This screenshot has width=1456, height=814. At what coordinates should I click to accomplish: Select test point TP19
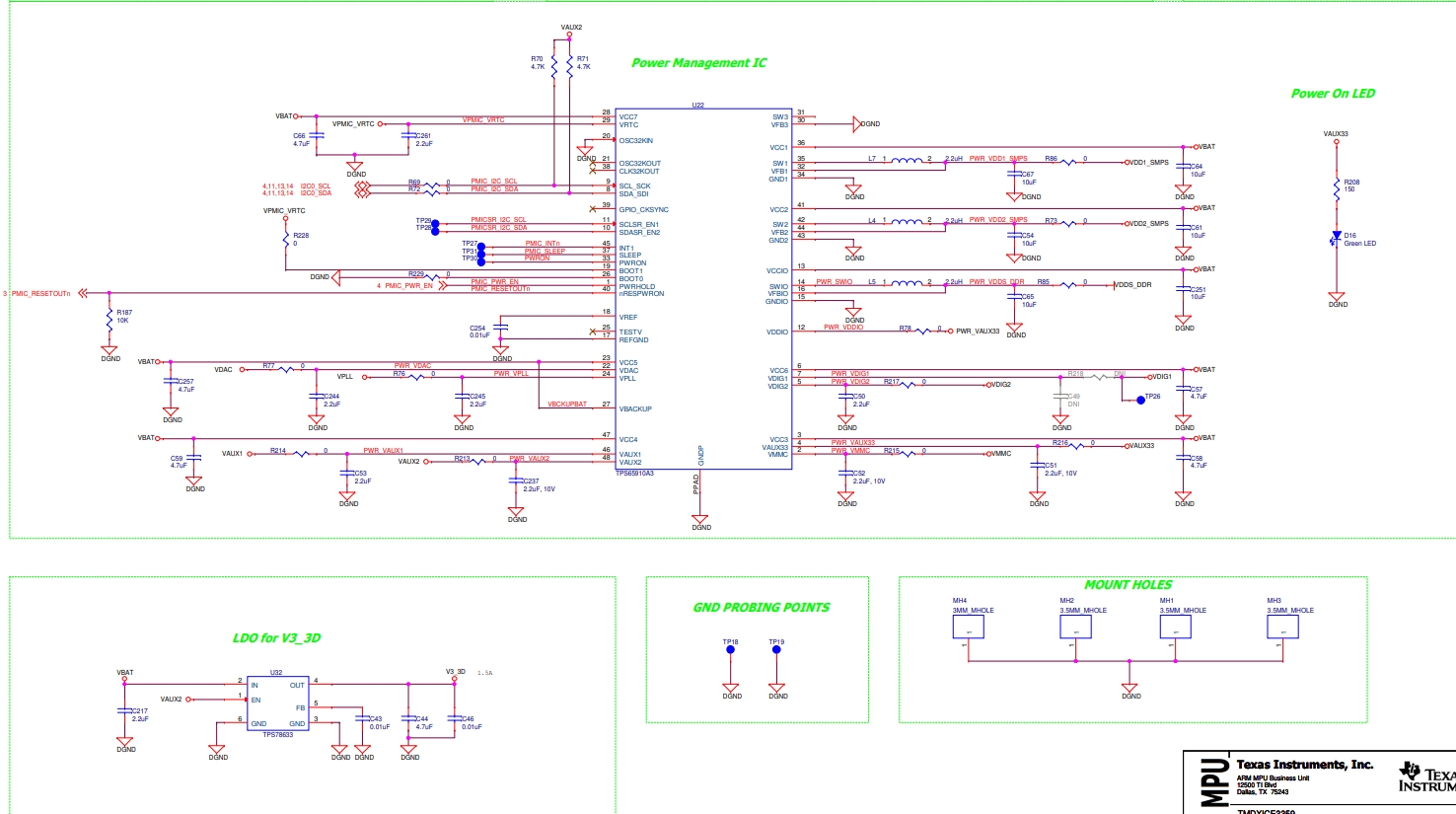coord(776,651)
